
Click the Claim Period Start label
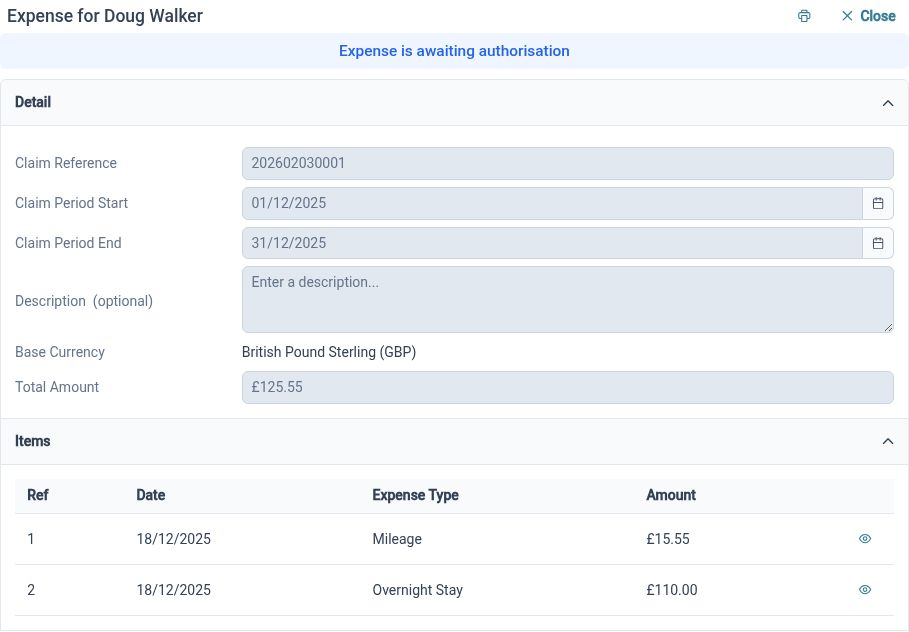[x=71, y=203]
